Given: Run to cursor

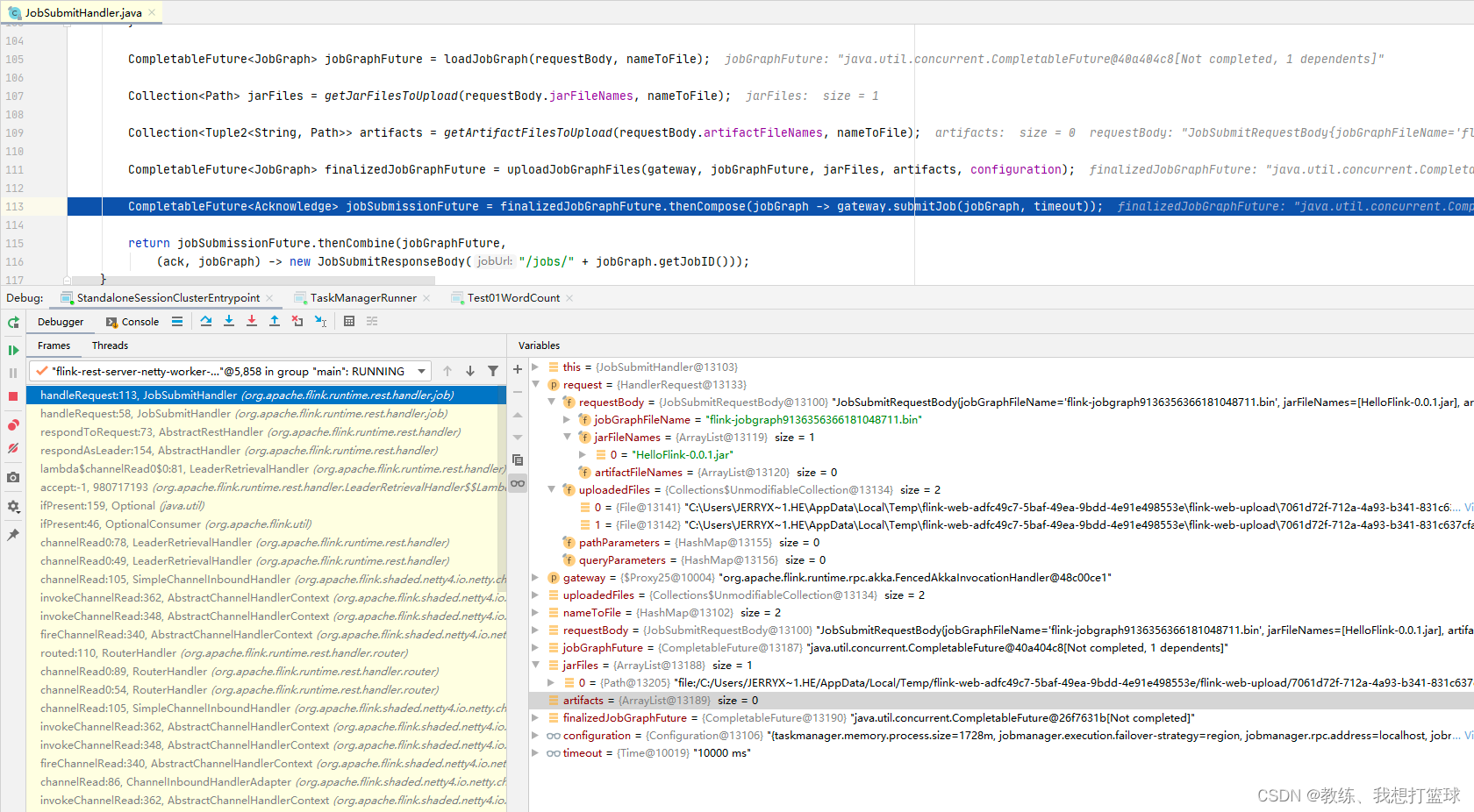Looking at the screenshot, I should point(320,321).
